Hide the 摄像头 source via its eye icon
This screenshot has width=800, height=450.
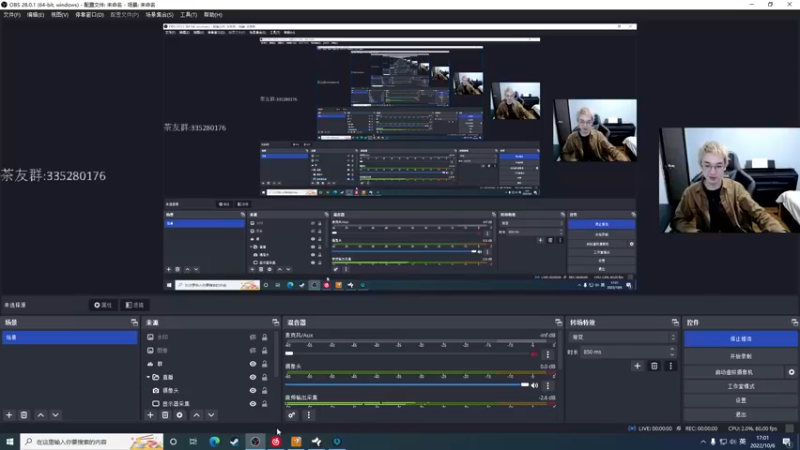[253, 390]
